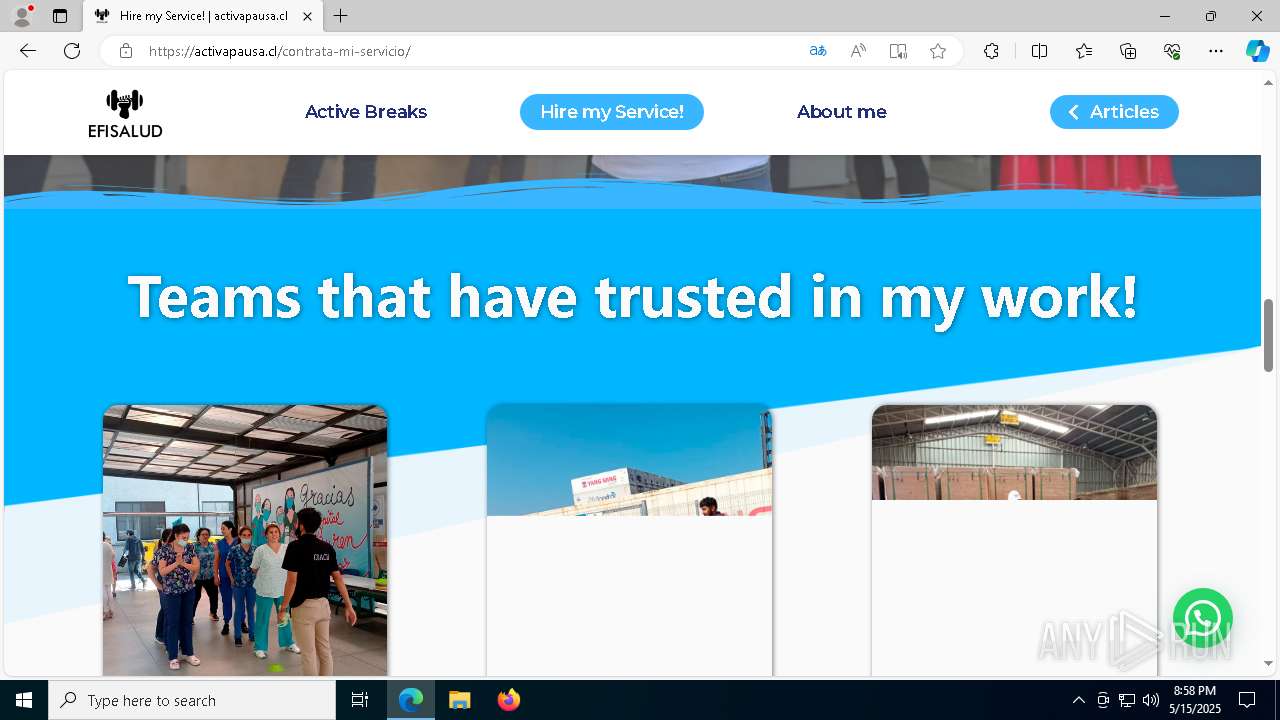This screenshot has height=720, width=1280.
Task: Open Microsoft Edge from taskbar
Action: [411, 700]
